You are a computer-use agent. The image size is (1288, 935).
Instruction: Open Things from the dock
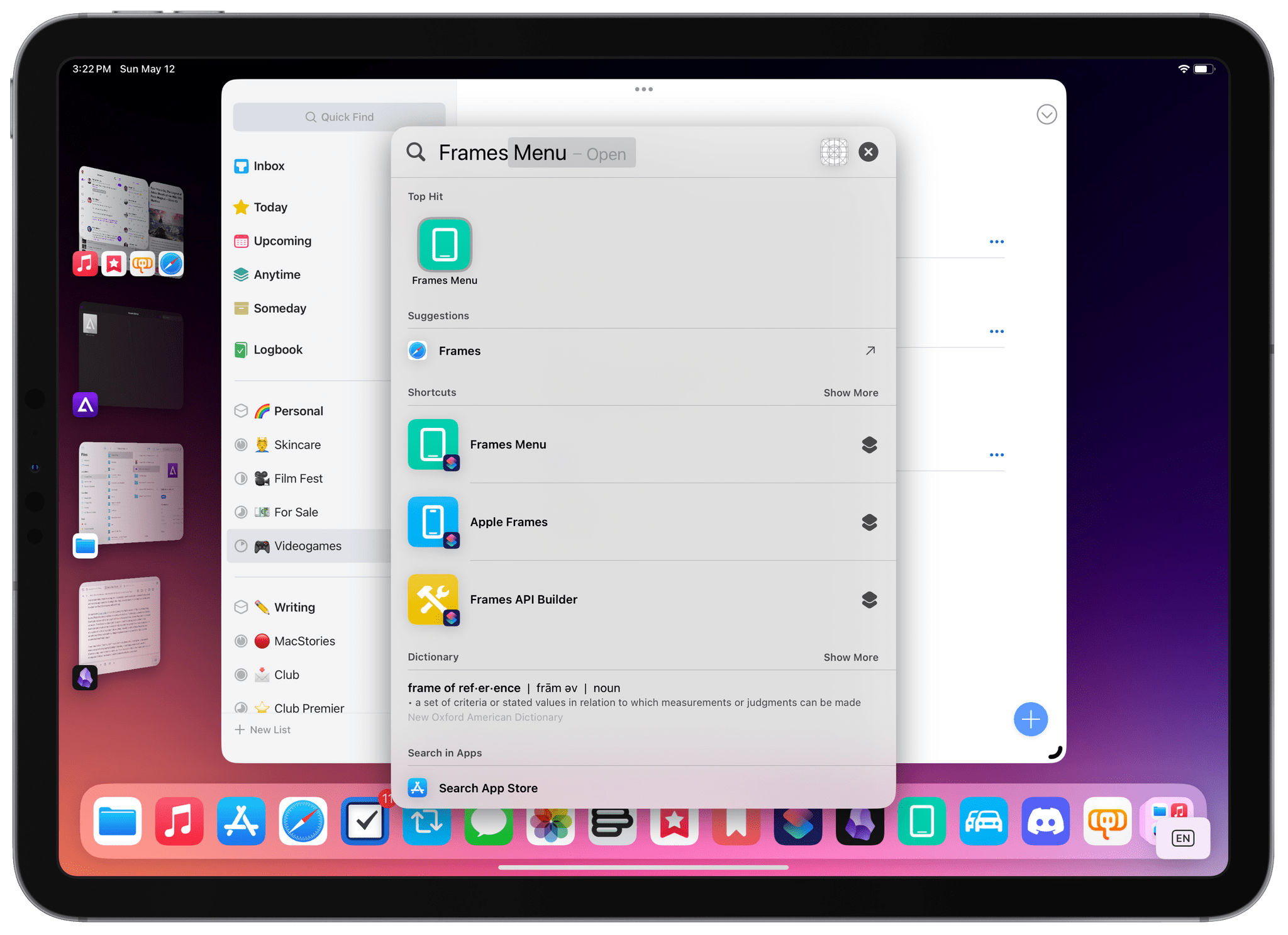pyautogui.click(x=365, y=822)
